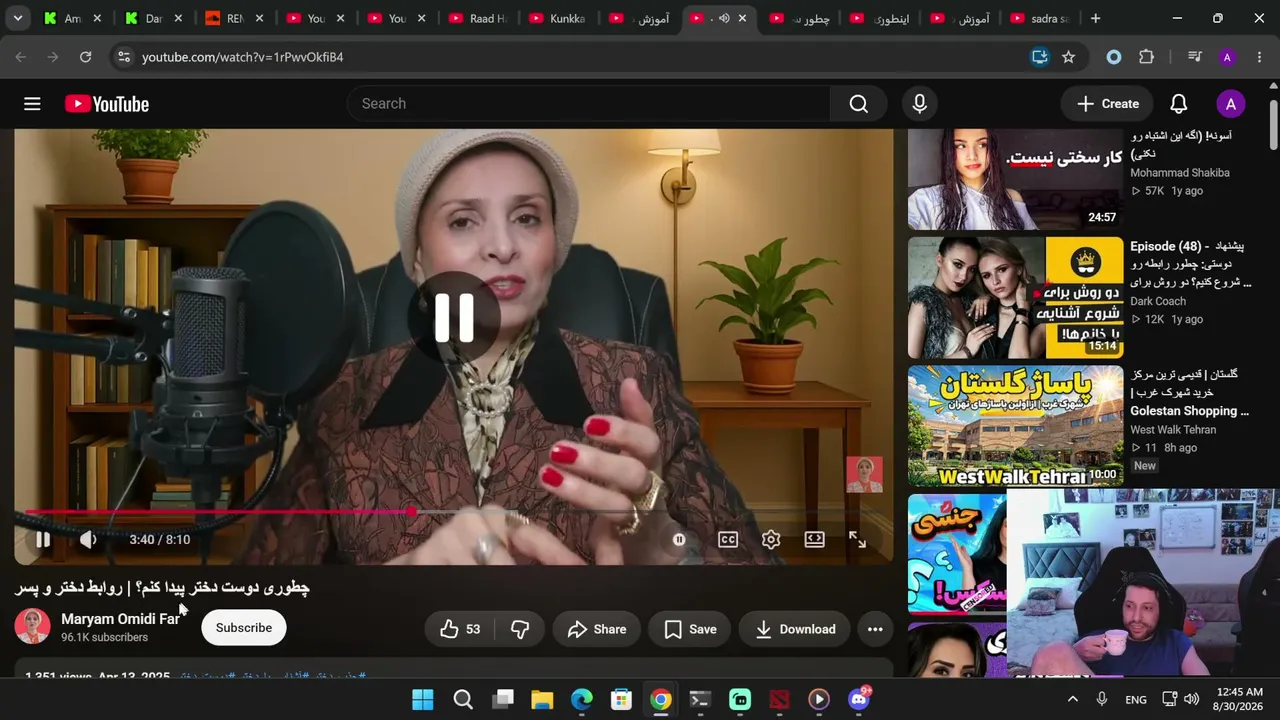Go to the West Walk Tehran channel
The image size is (1280, 720).
pyautogui.click(x=1173, y=430)
